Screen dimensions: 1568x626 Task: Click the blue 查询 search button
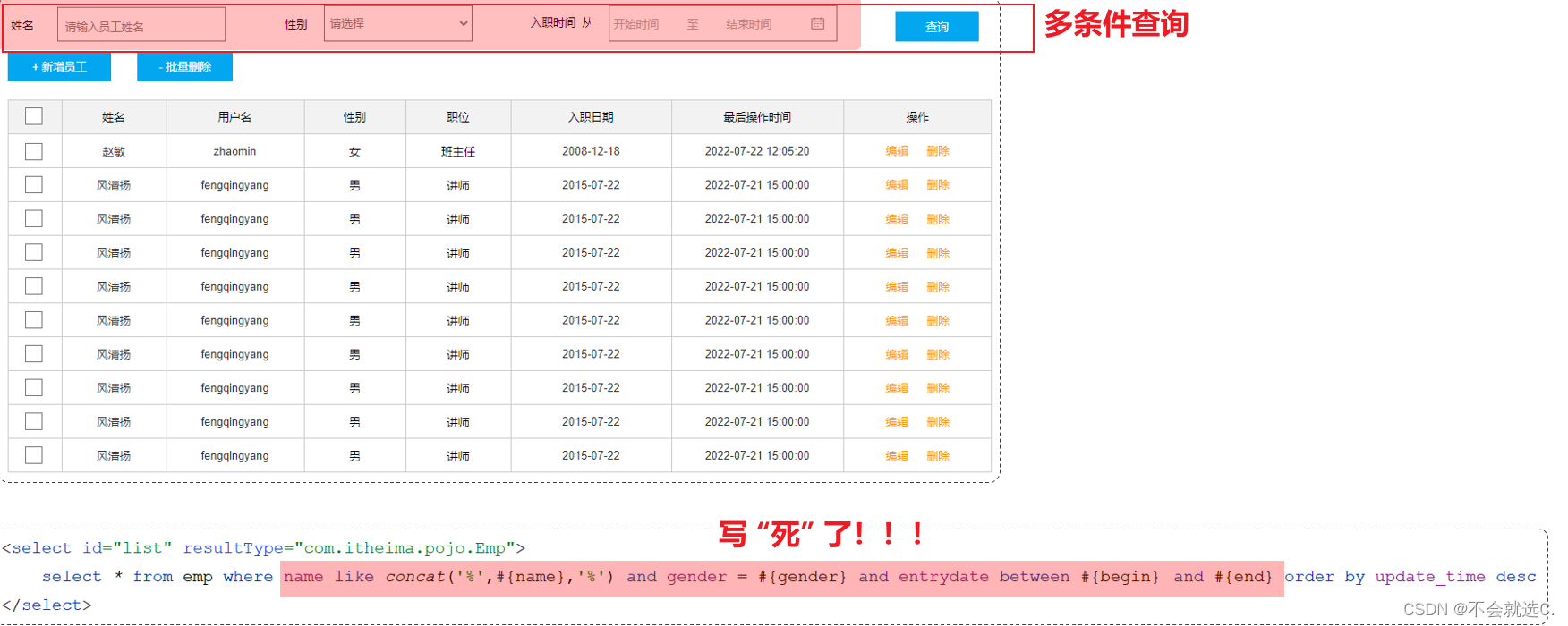pyautogui.click(x=936, y=27)
